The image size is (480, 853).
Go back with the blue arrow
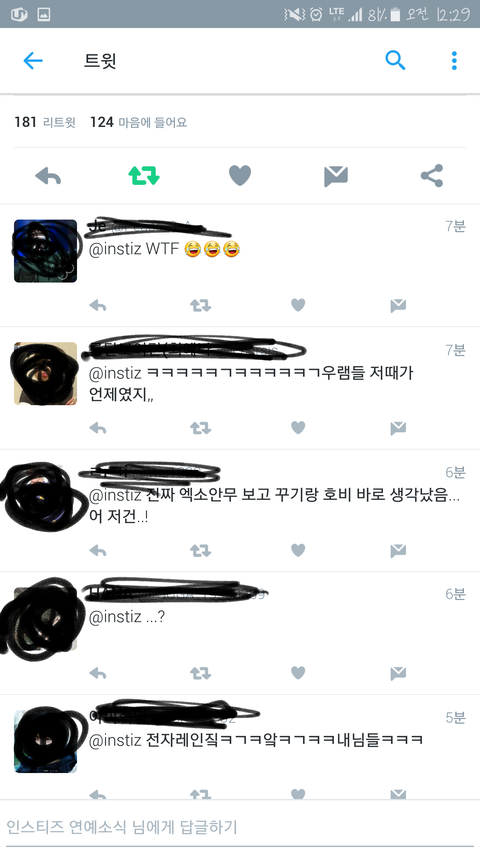[x=33, y=60]
